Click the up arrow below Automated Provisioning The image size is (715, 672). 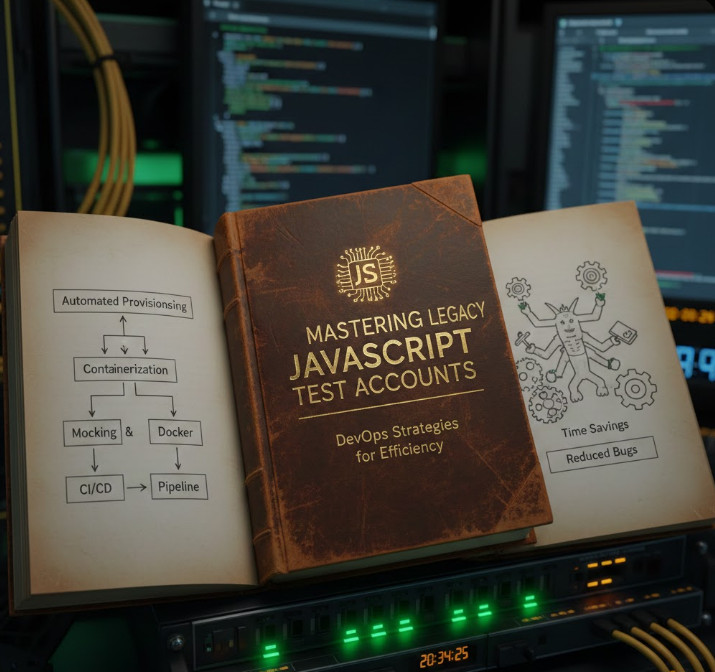(123, 325)
